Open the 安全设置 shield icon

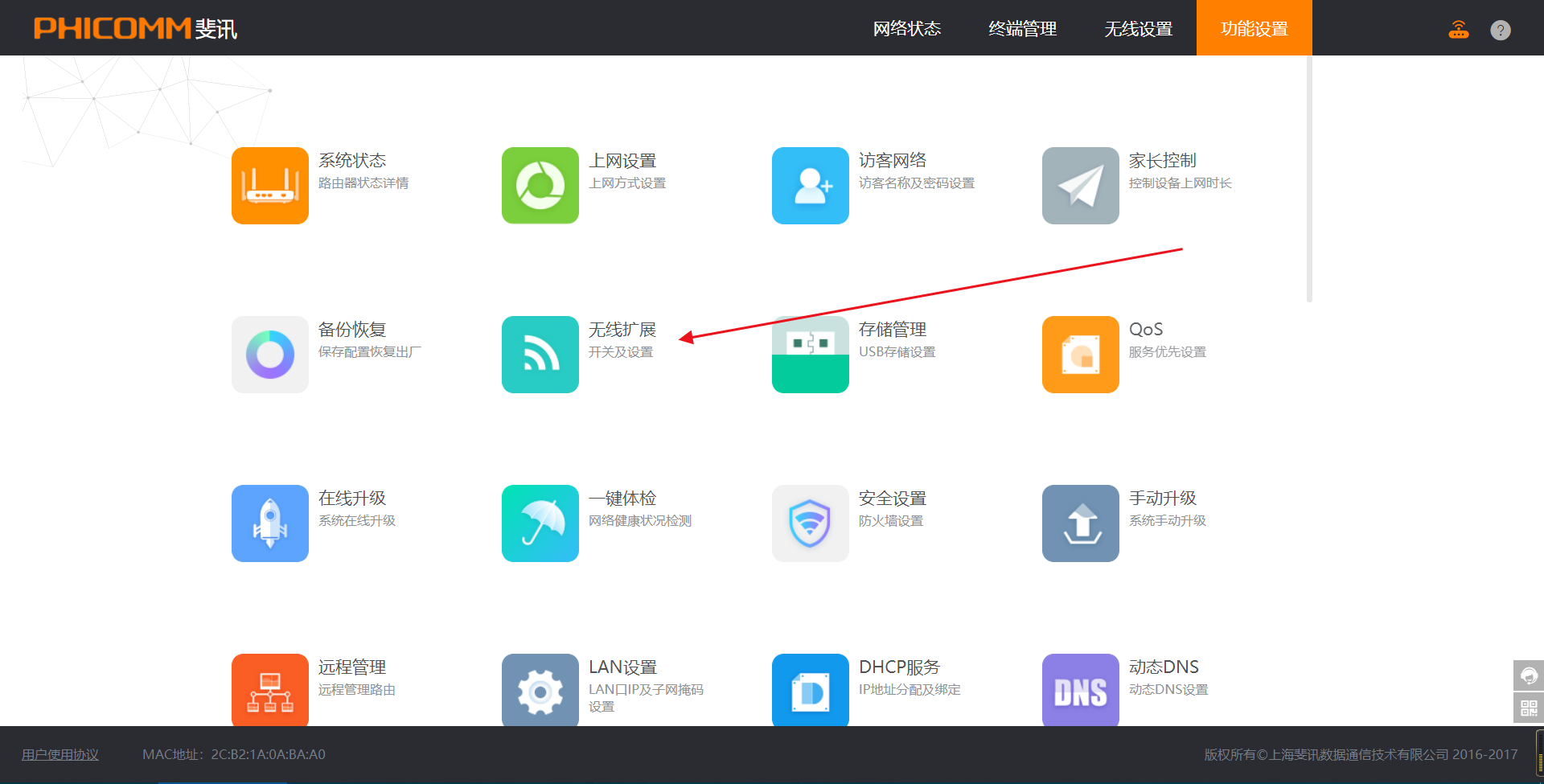pyautogui.click(x=811, y=523)
